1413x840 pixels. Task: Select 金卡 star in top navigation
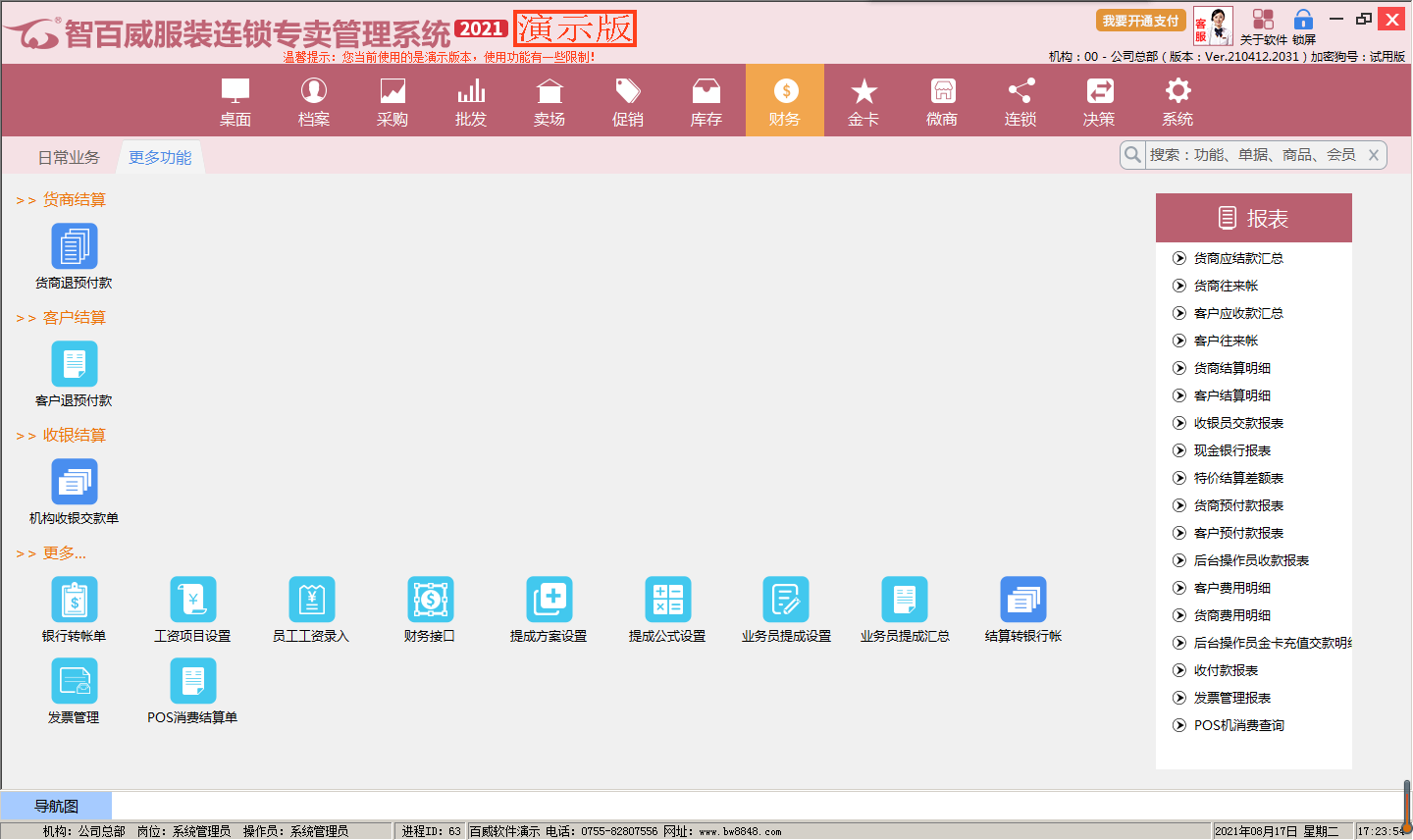click(863, 102)
